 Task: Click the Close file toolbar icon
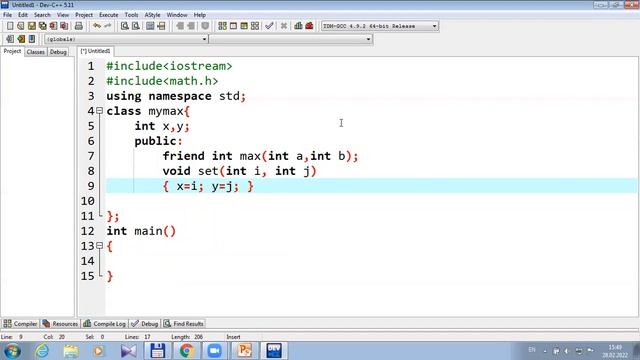coord(53,26)
